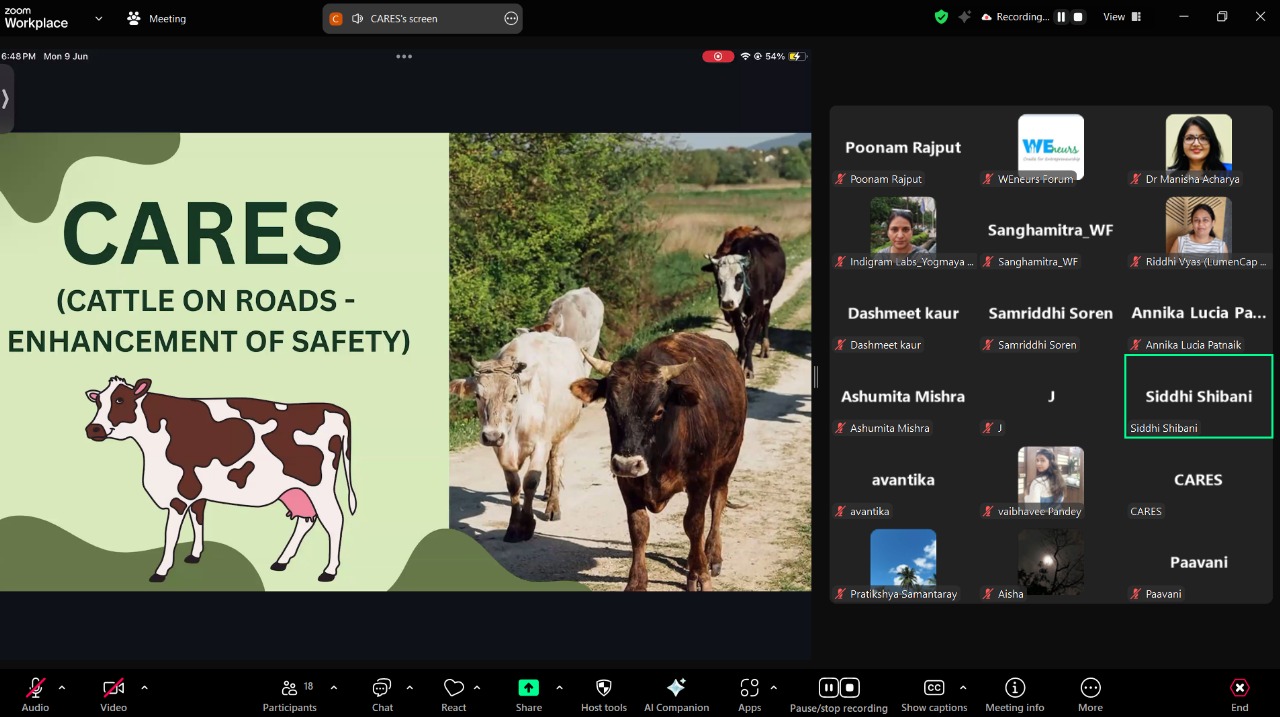
Task: Expand the video options arrow
Action: 144,688
